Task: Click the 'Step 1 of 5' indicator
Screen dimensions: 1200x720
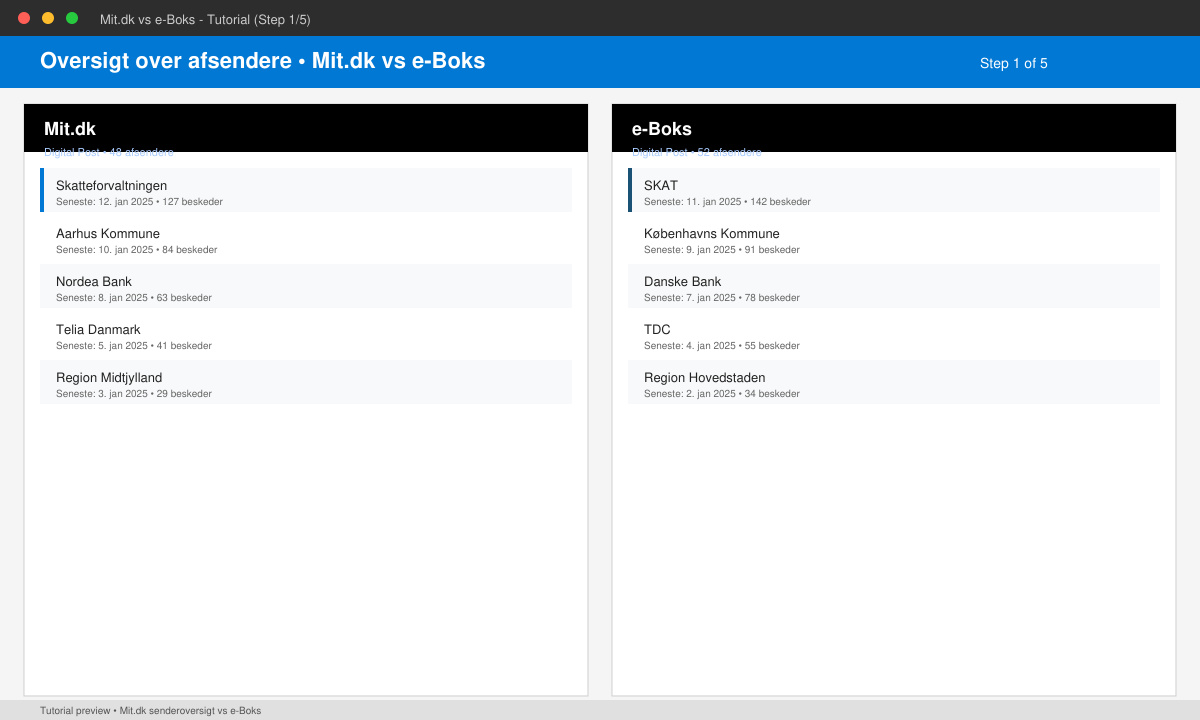Action: [x=1014, y=63]
